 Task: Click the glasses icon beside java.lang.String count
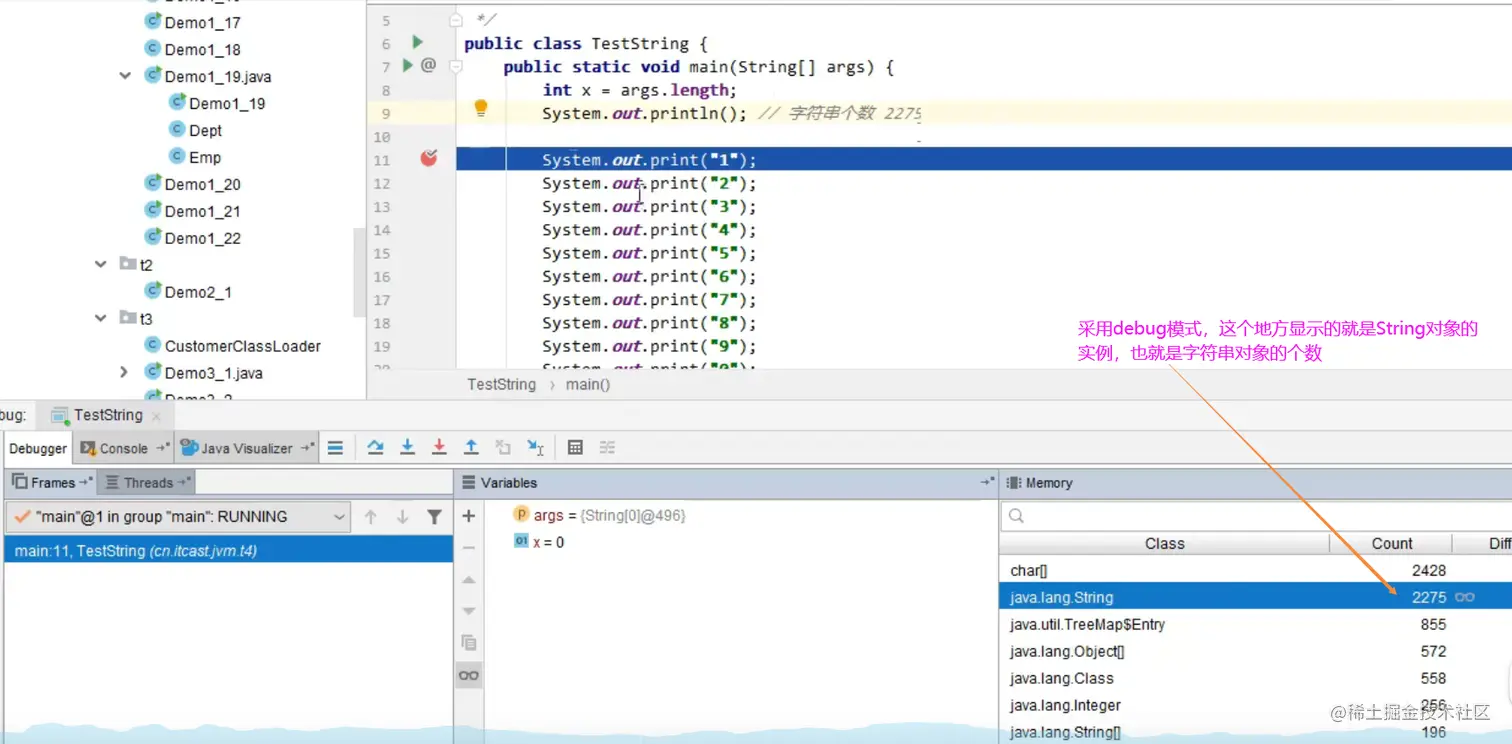[1465, 597]
